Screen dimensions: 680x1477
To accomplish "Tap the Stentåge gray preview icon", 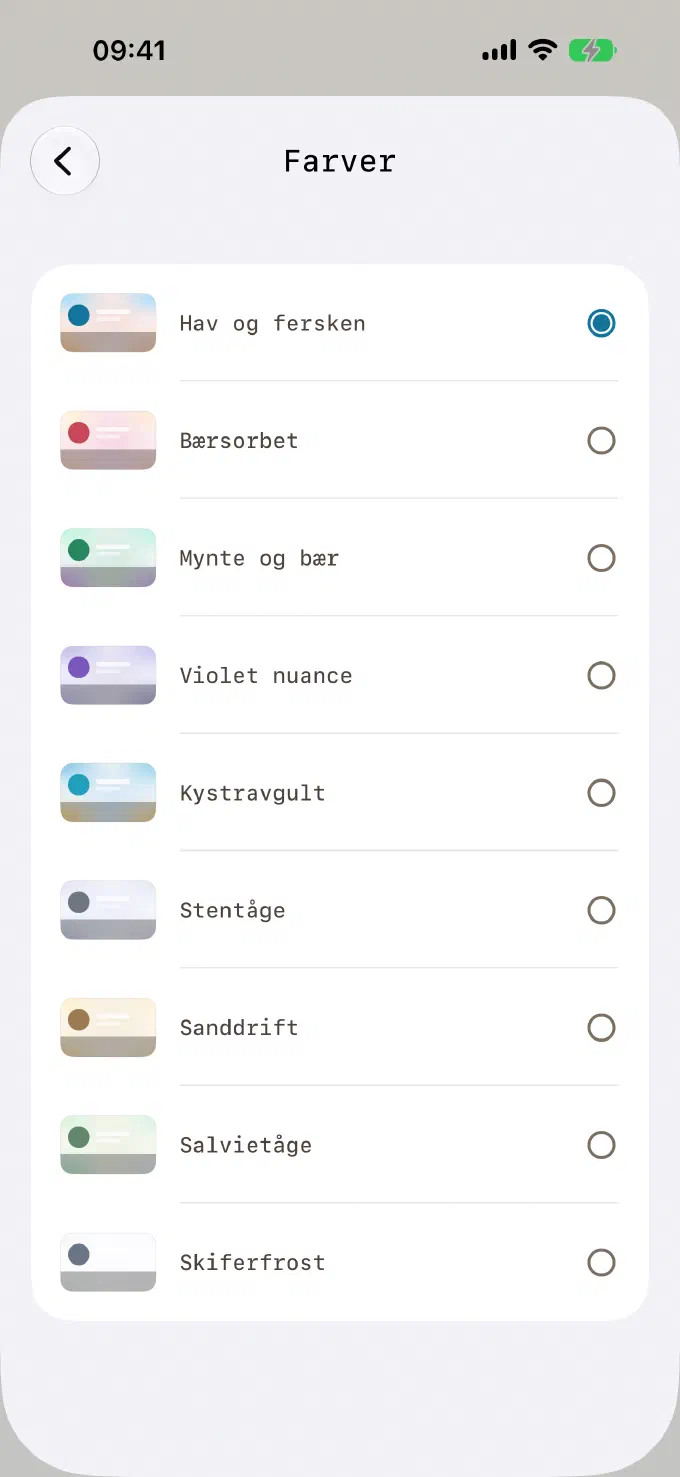I will (108, 910).
